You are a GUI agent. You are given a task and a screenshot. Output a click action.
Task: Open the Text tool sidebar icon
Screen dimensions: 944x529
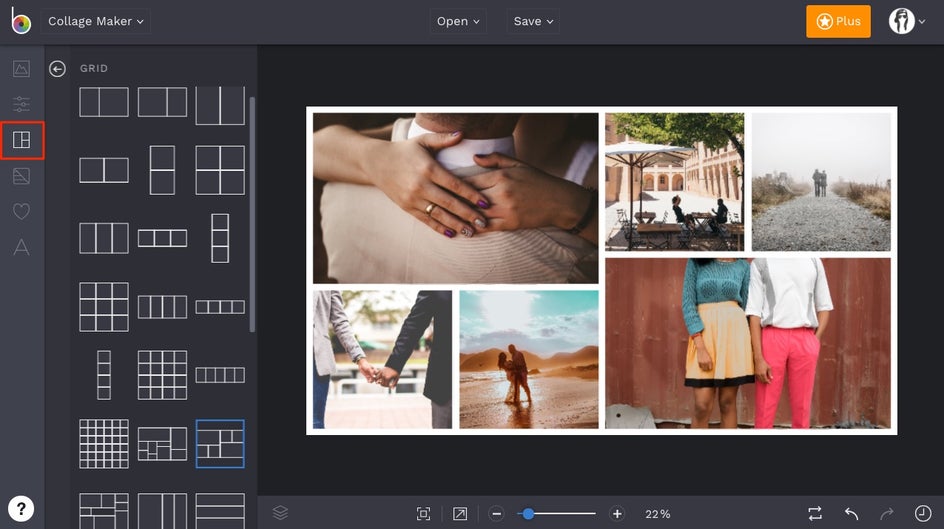point(21,248)
